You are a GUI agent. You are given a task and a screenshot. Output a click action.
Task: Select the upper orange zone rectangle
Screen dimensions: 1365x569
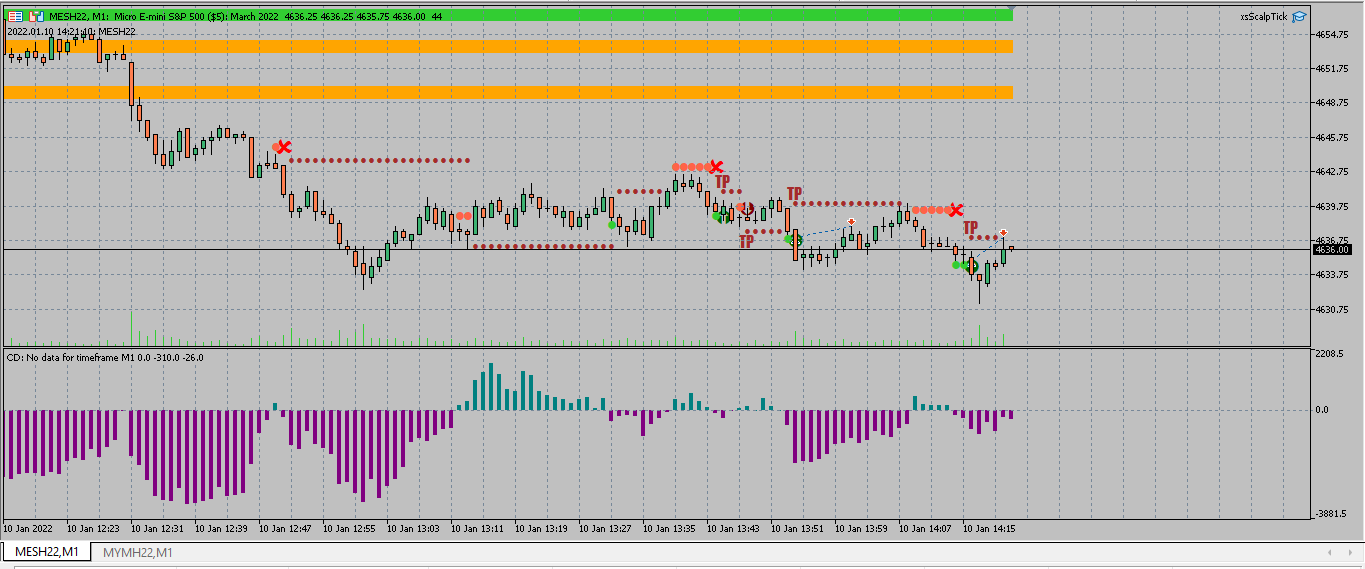pos(508,46)
